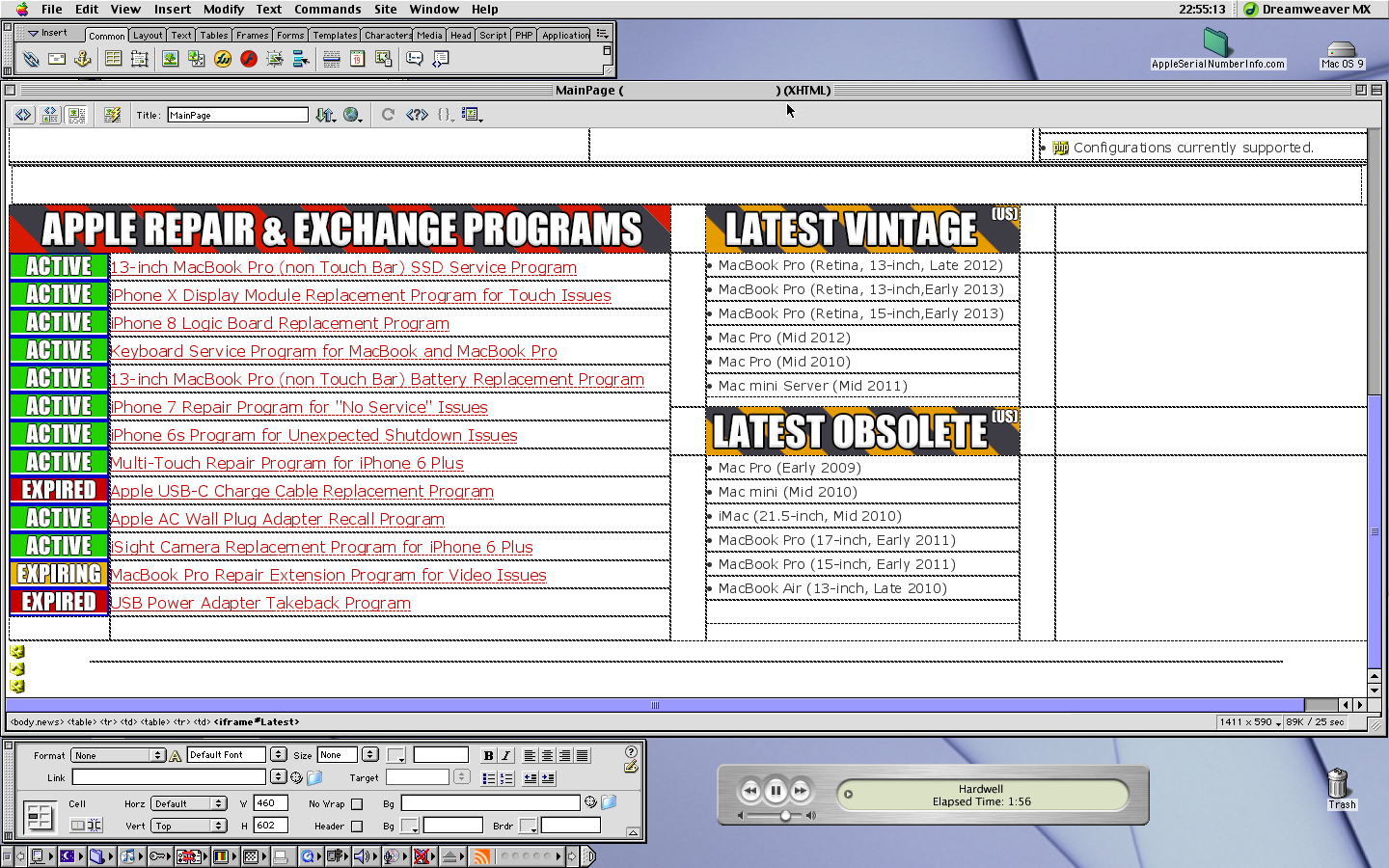The width and height of the screenshot is (1389, 868).
Task: Switch to Design view
Action: [x=76, y=115]
